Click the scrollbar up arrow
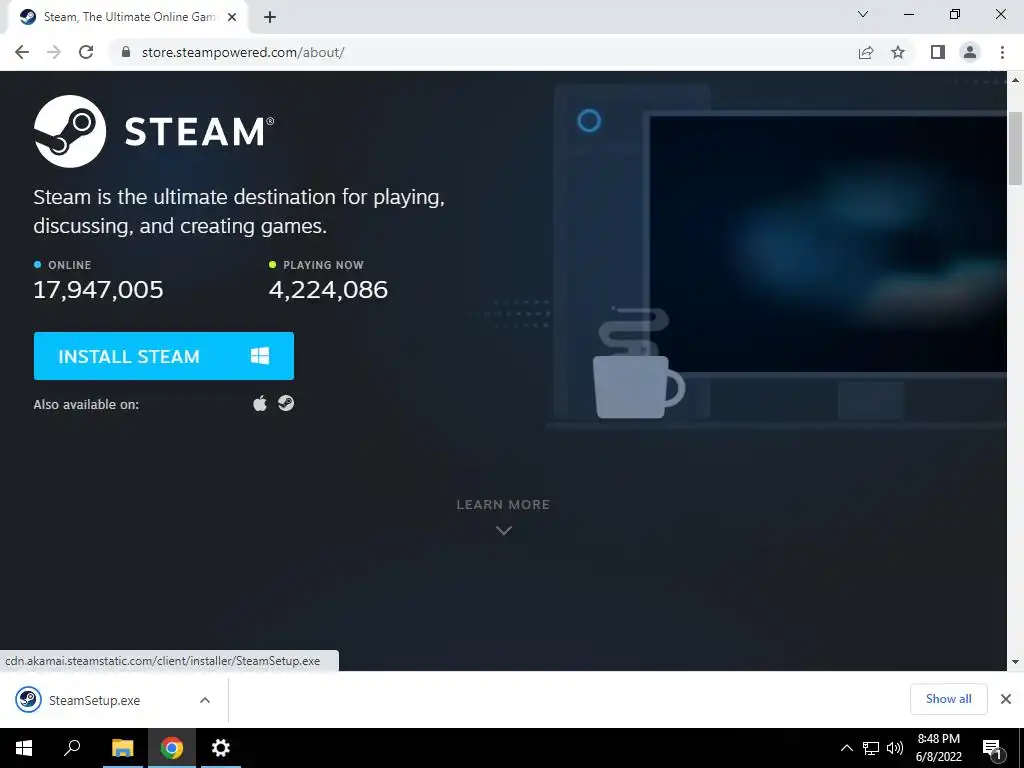Image resolution: width=1024 pixels, height=768 pixels. [1015, 80]
